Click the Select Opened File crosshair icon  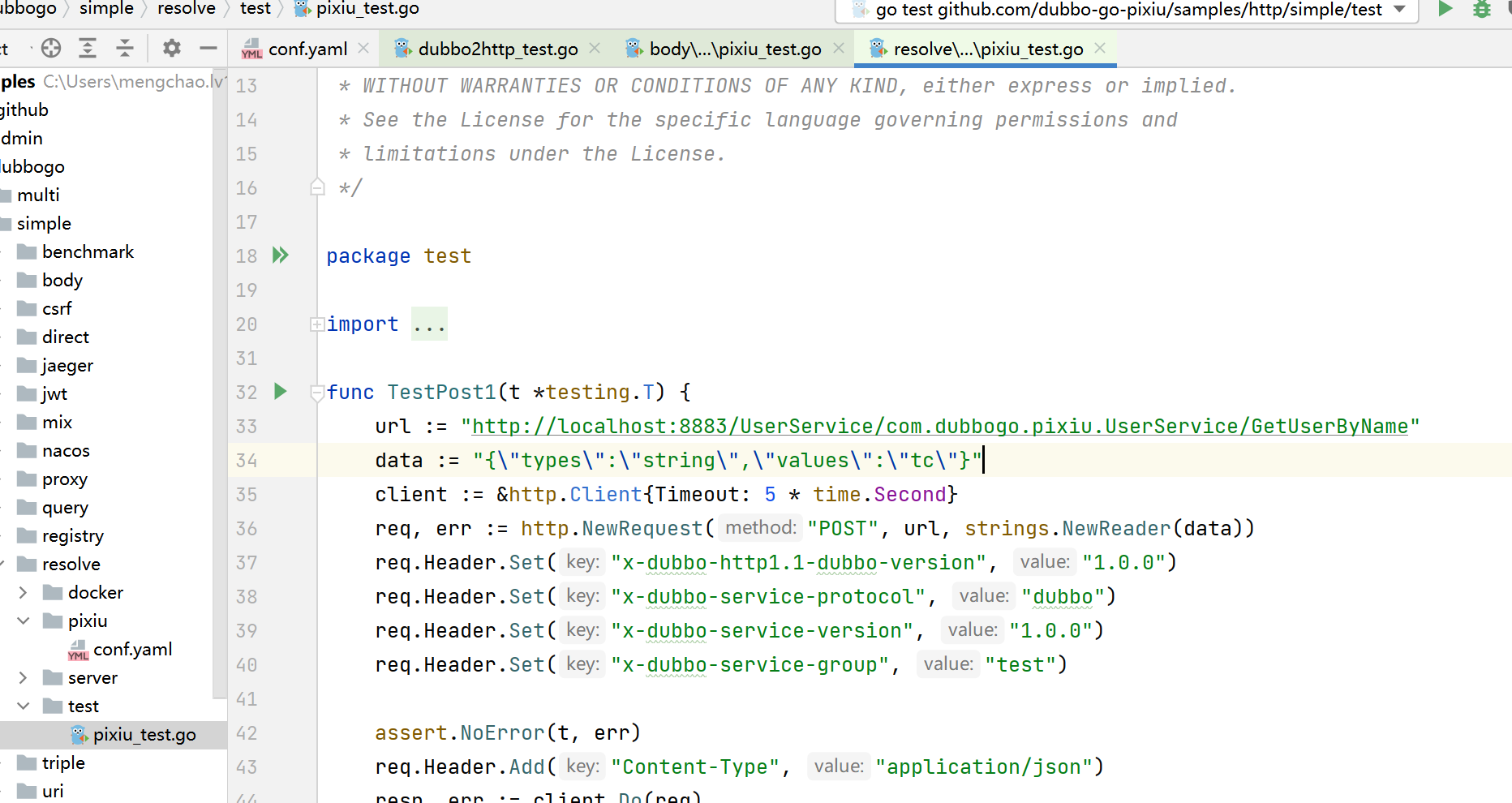[50, 48]
